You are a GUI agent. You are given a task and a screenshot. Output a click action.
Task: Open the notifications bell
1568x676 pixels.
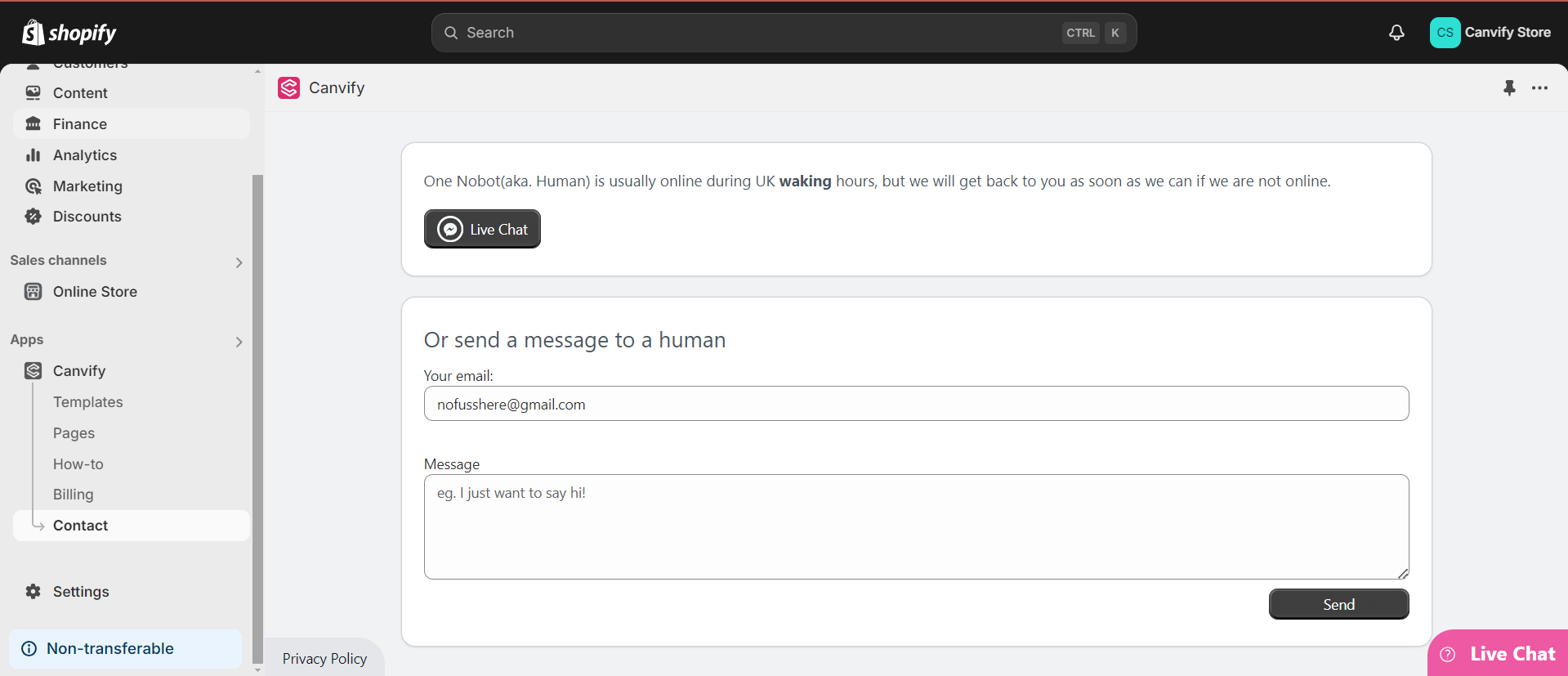[1396, 33]
